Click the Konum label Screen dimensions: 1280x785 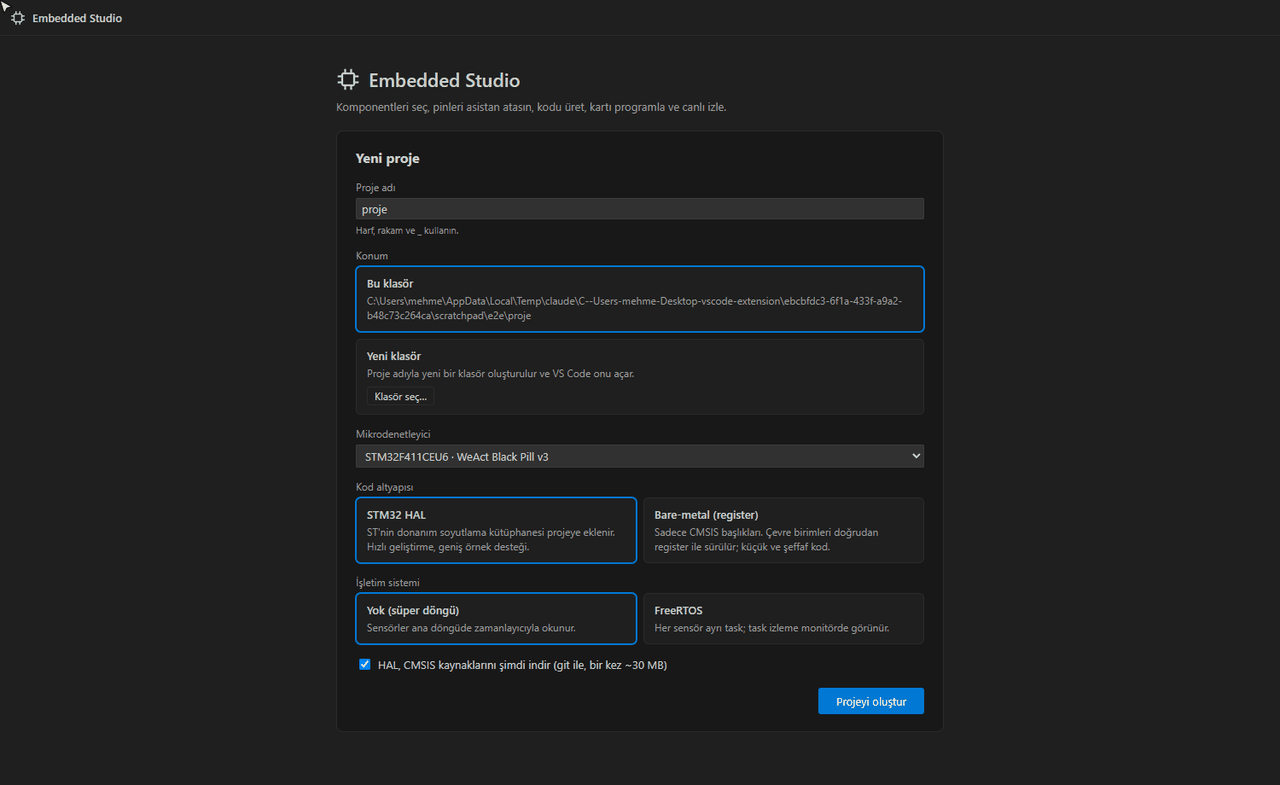[x=372, y=256]
